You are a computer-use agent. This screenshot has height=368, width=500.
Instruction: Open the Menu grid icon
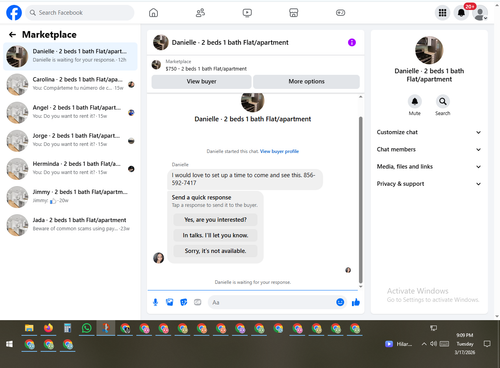tap(442, 13)
